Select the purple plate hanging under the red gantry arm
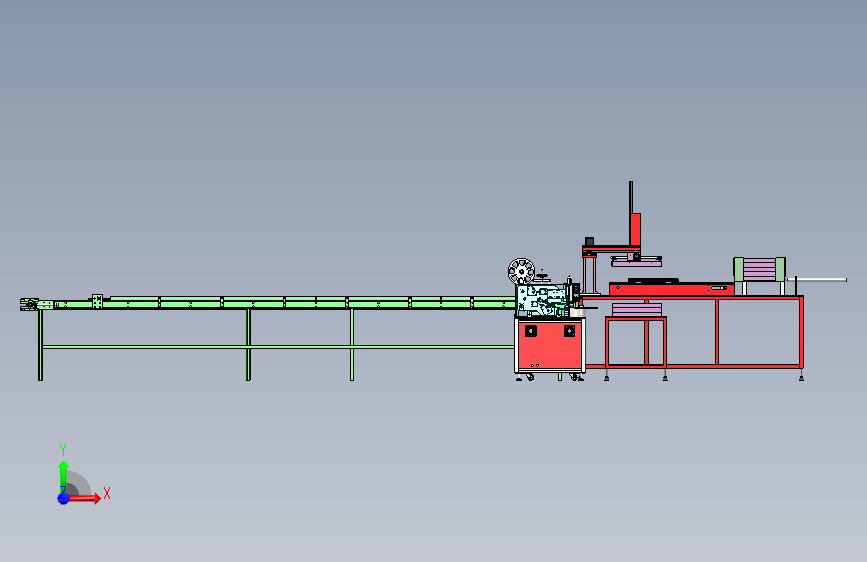 point(636,264)
